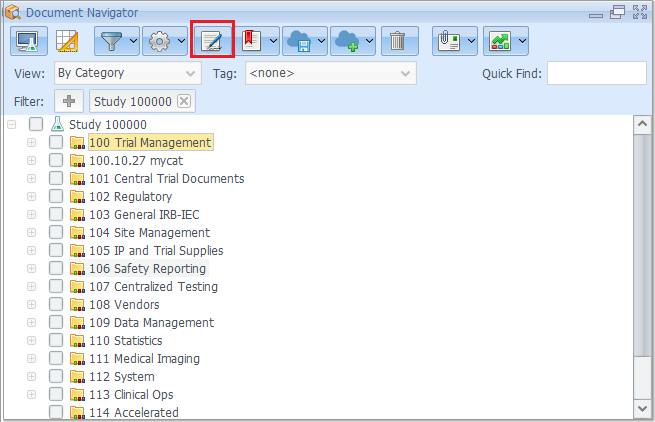Viewport: 655px width, 422px height.
Task: Open the cloud save dropdown arrow
Action: pos(322,41)
